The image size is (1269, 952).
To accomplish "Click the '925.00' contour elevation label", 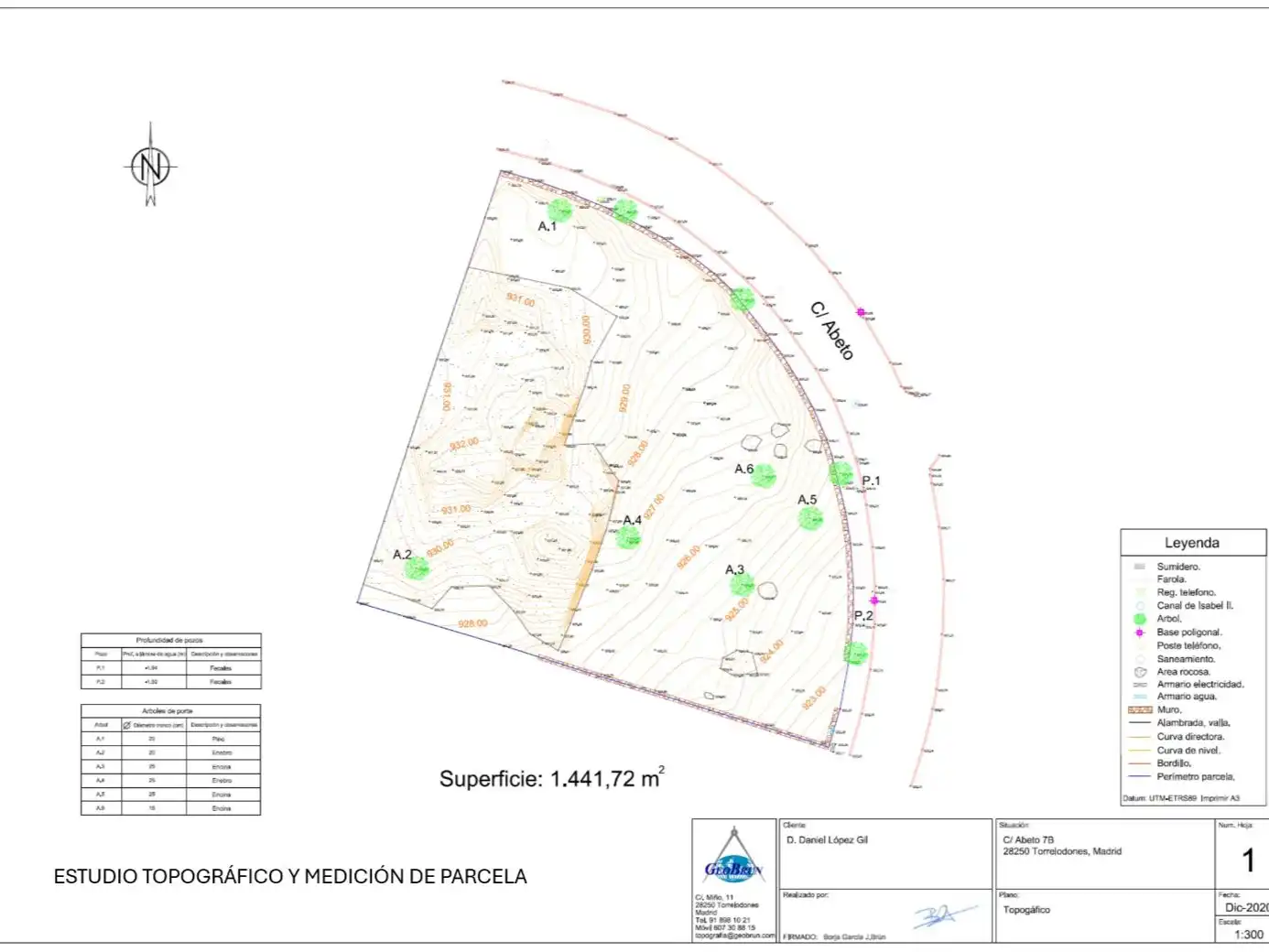I will [x=736, y=610].
